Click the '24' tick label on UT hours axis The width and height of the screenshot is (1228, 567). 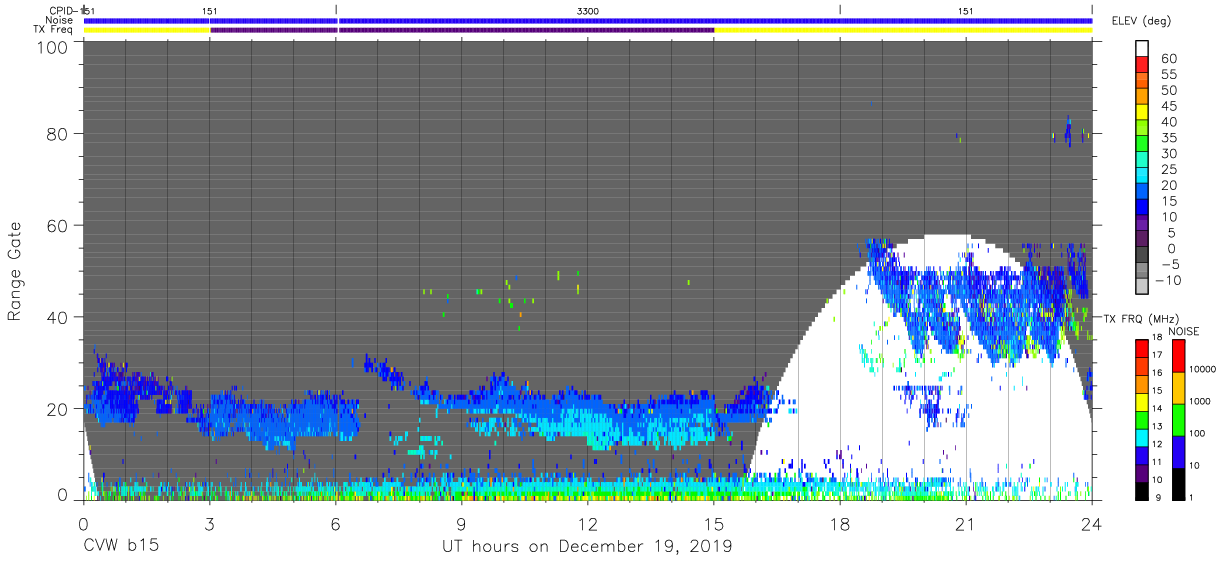[1092, 523]
